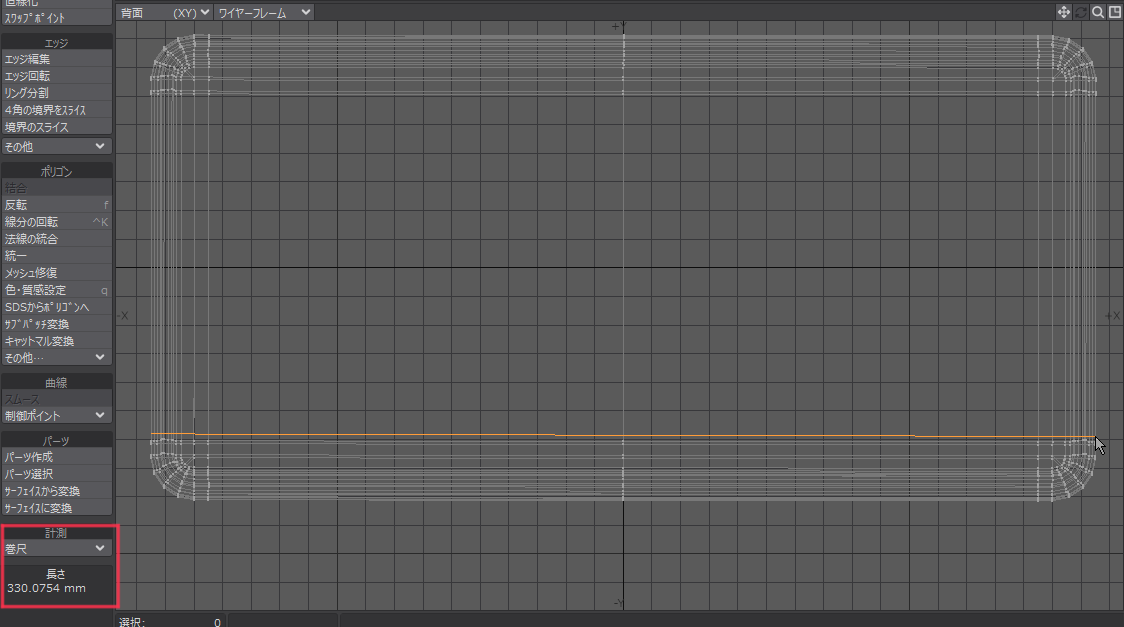The width and height of the screenshot is (1124, 627).
Task: Click the スワップポイント button
Action: tap(57, 18)
